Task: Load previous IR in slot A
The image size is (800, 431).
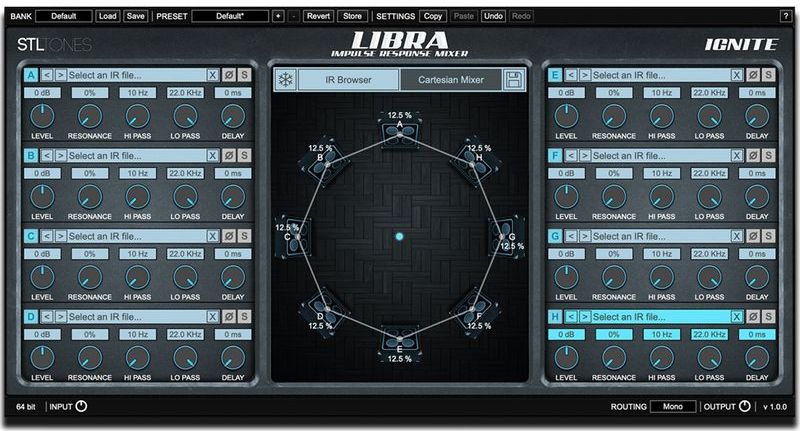Action: [47, 75]
